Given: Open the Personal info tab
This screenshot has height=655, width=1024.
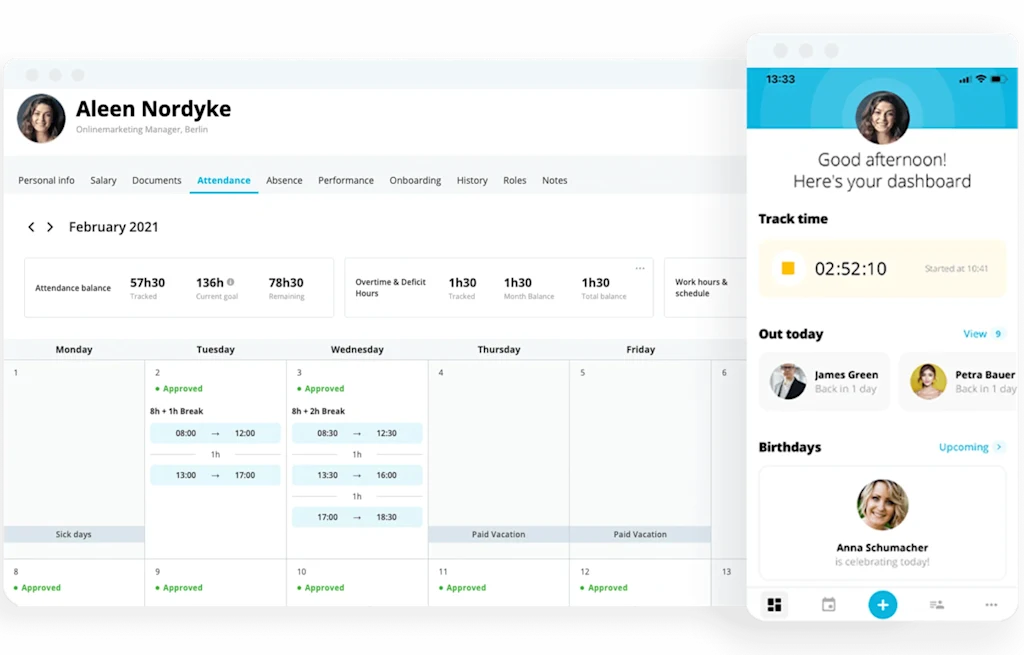Looking at the screenshot, I should pos(46,180).
